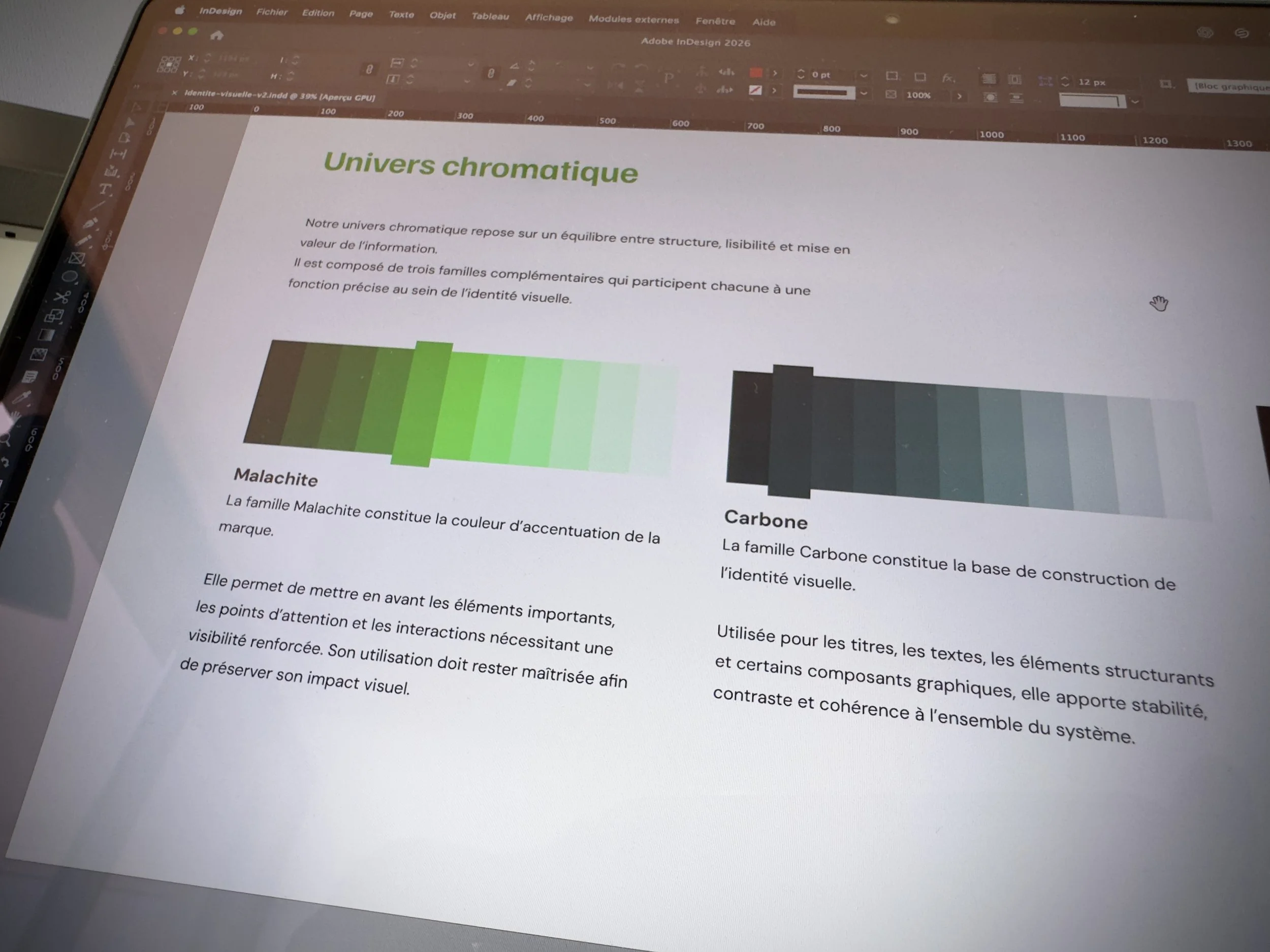Select the Rectangle Frame tool
Viewport: 1270px width, 952px height.
coord(78,258)
